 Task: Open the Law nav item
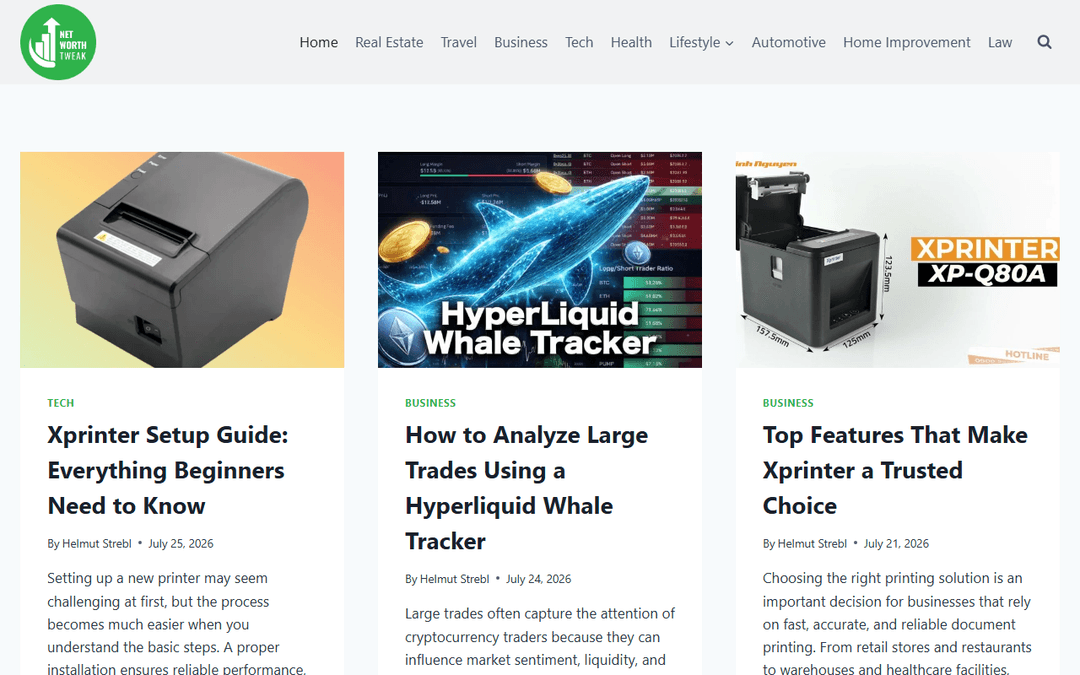coord(1000,42)
